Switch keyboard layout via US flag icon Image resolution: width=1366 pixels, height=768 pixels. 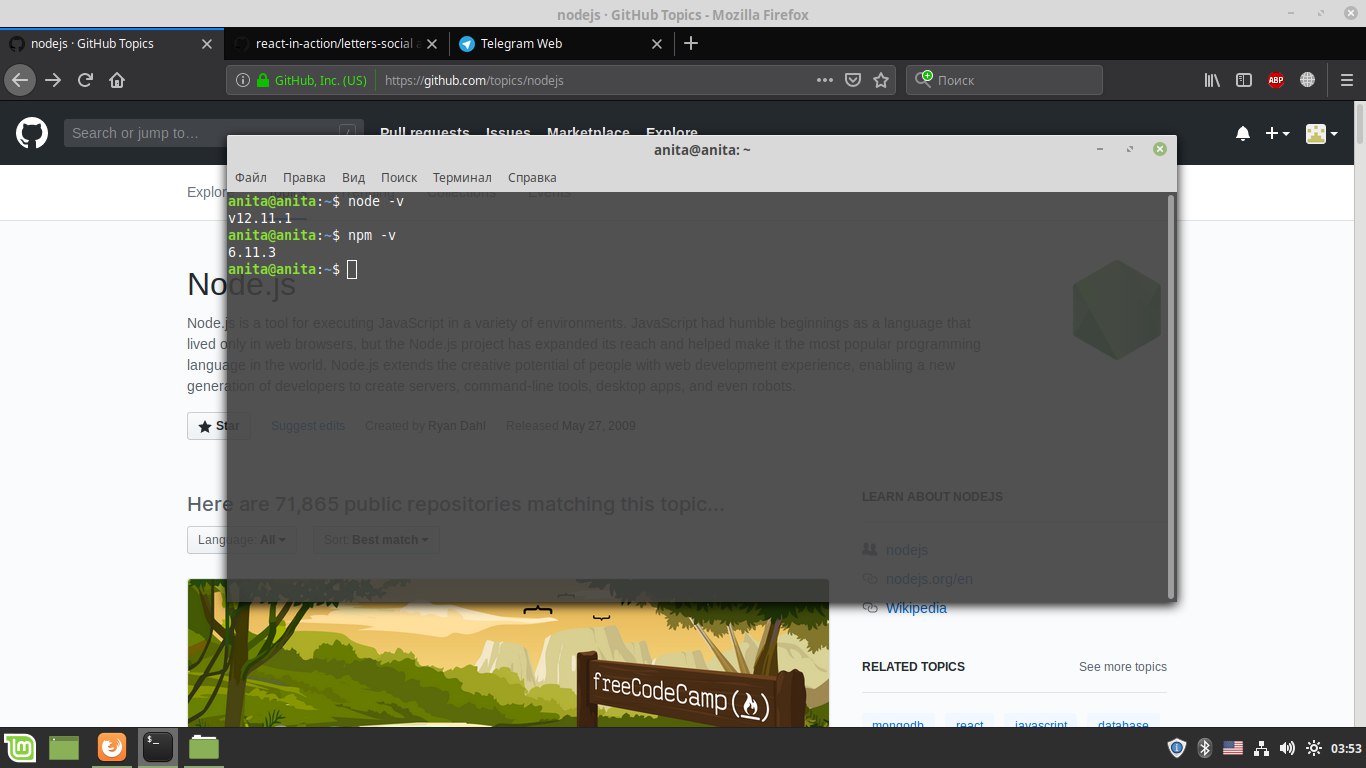[x=1233, y=748]
